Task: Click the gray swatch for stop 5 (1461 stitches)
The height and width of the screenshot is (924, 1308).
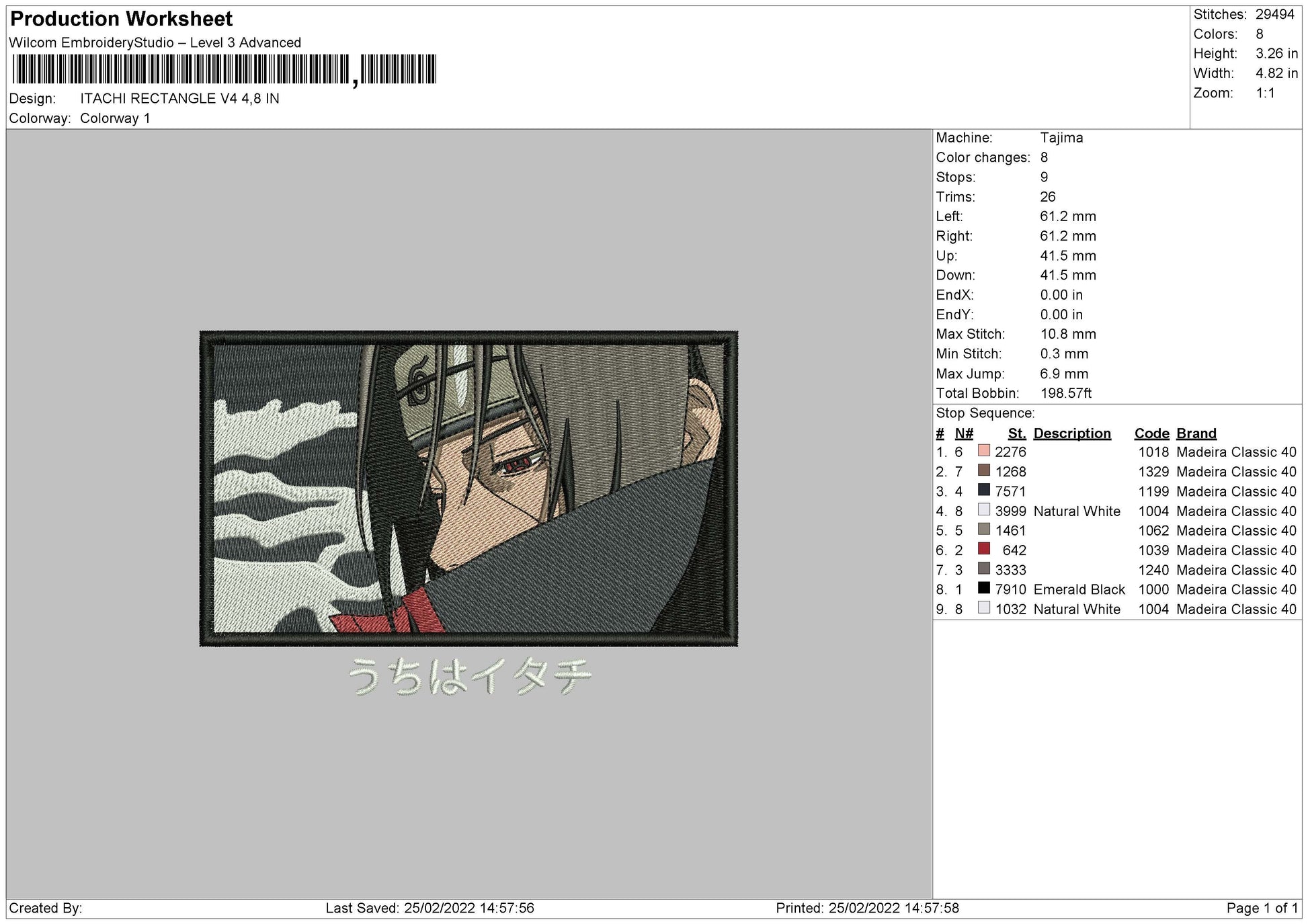Action: tap(984, 530)
